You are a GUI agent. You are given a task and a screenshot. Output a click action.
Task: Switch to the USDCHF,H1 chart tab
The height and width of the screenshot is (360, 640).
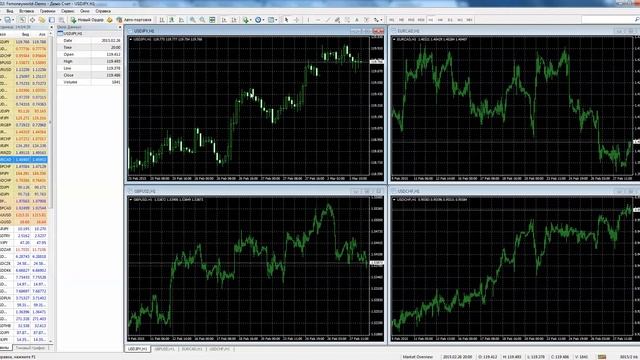pos(220,349)
